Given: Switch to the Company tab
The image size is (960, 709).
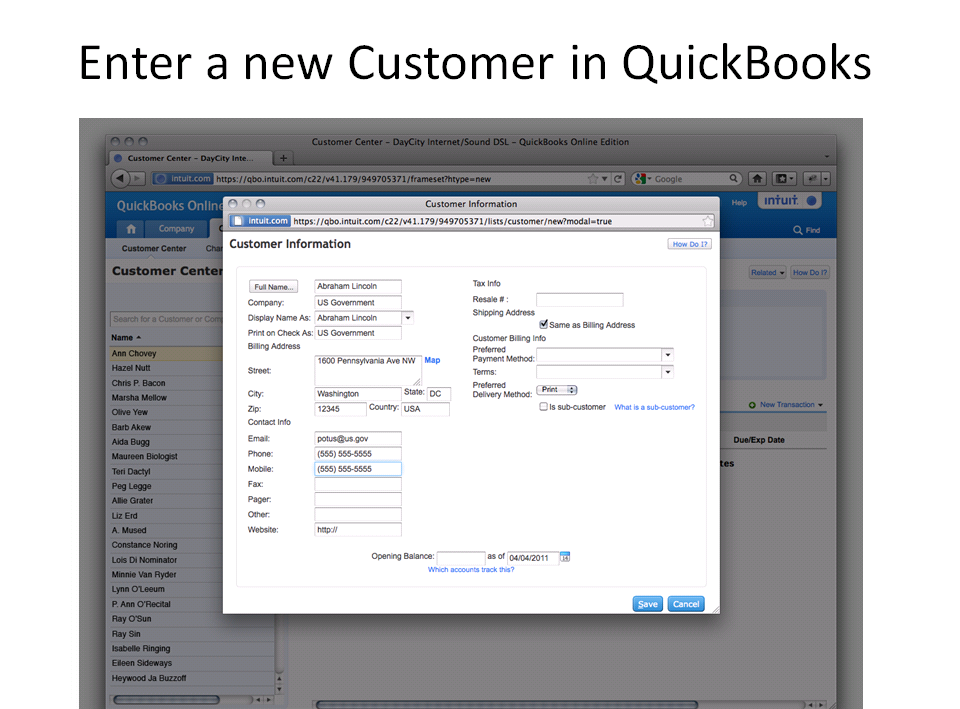Looking at the screenshot, I should (x=176, y=228).
